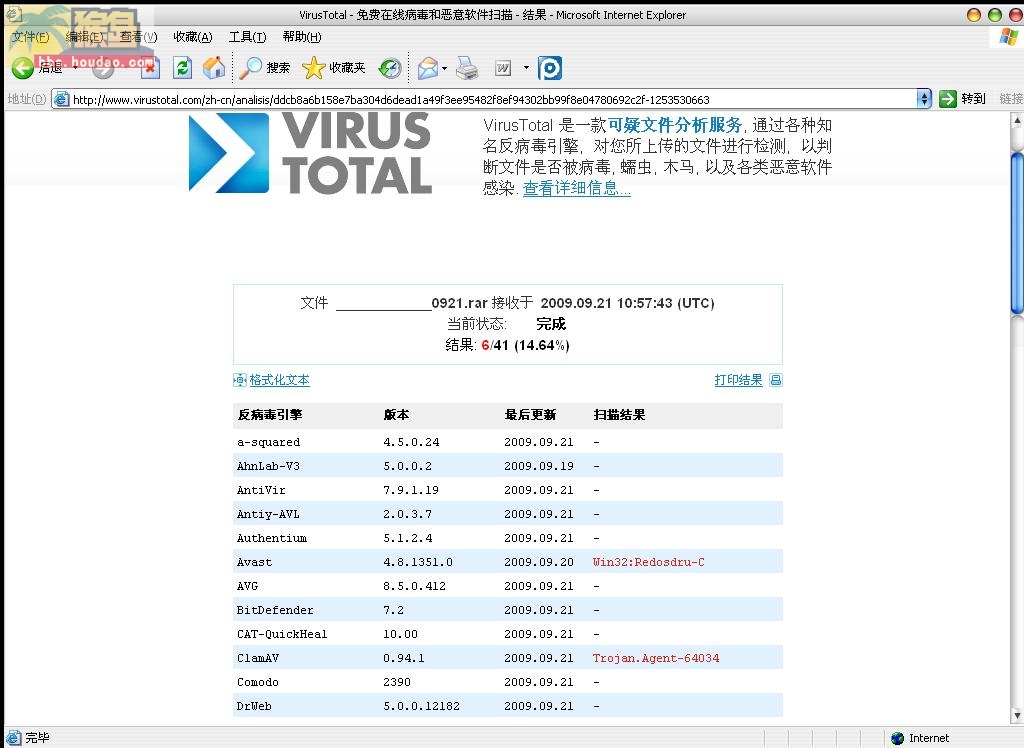Open the 收藏(A) menu
This screenshot has width=1024, height=748.
(x=193, y=37)
